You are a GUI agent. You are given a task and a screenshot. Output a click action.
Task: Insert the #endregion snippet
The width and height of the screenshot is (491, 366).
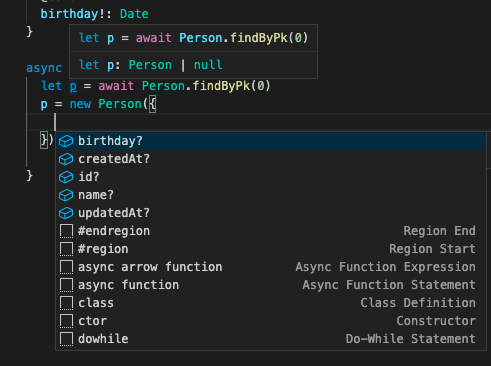point(271,231)
